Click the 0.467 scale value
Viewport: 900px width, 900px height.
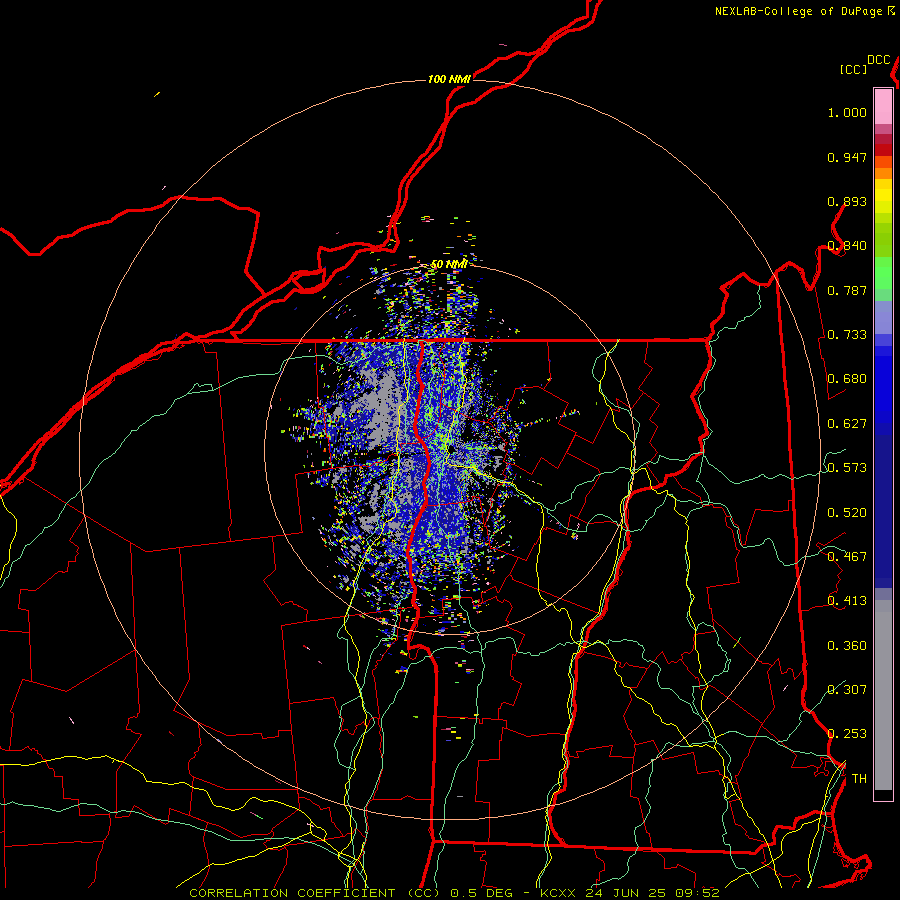point(847,557)
